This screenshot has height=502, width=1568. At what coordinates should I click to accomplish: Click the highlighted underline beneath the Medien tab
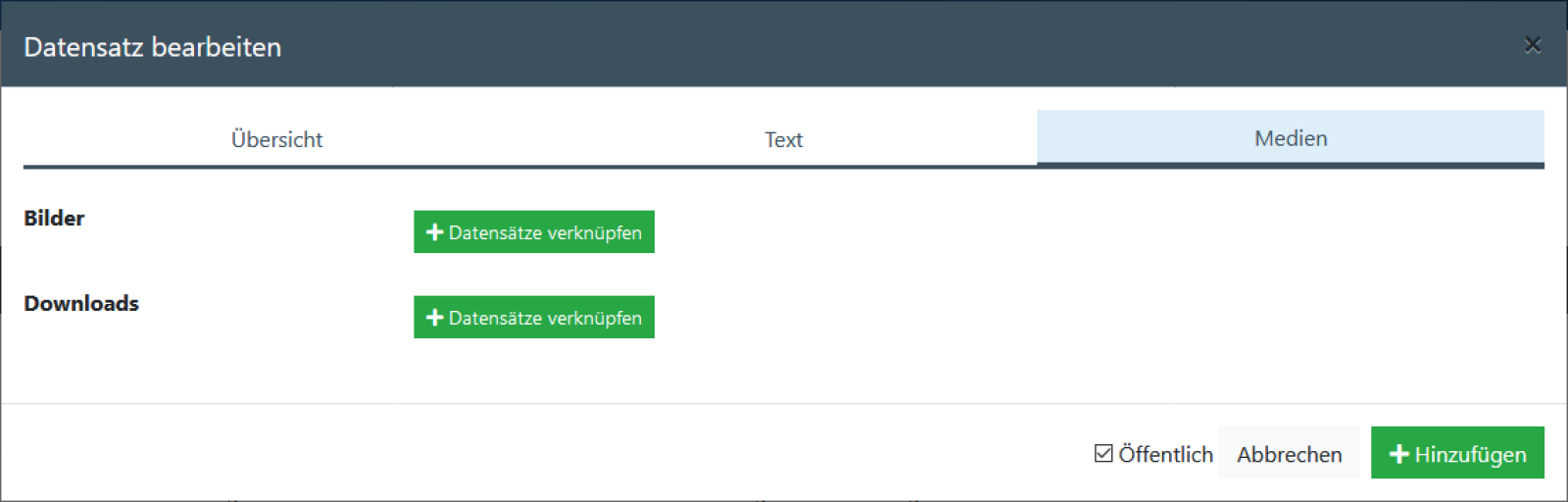[1290, 166]
